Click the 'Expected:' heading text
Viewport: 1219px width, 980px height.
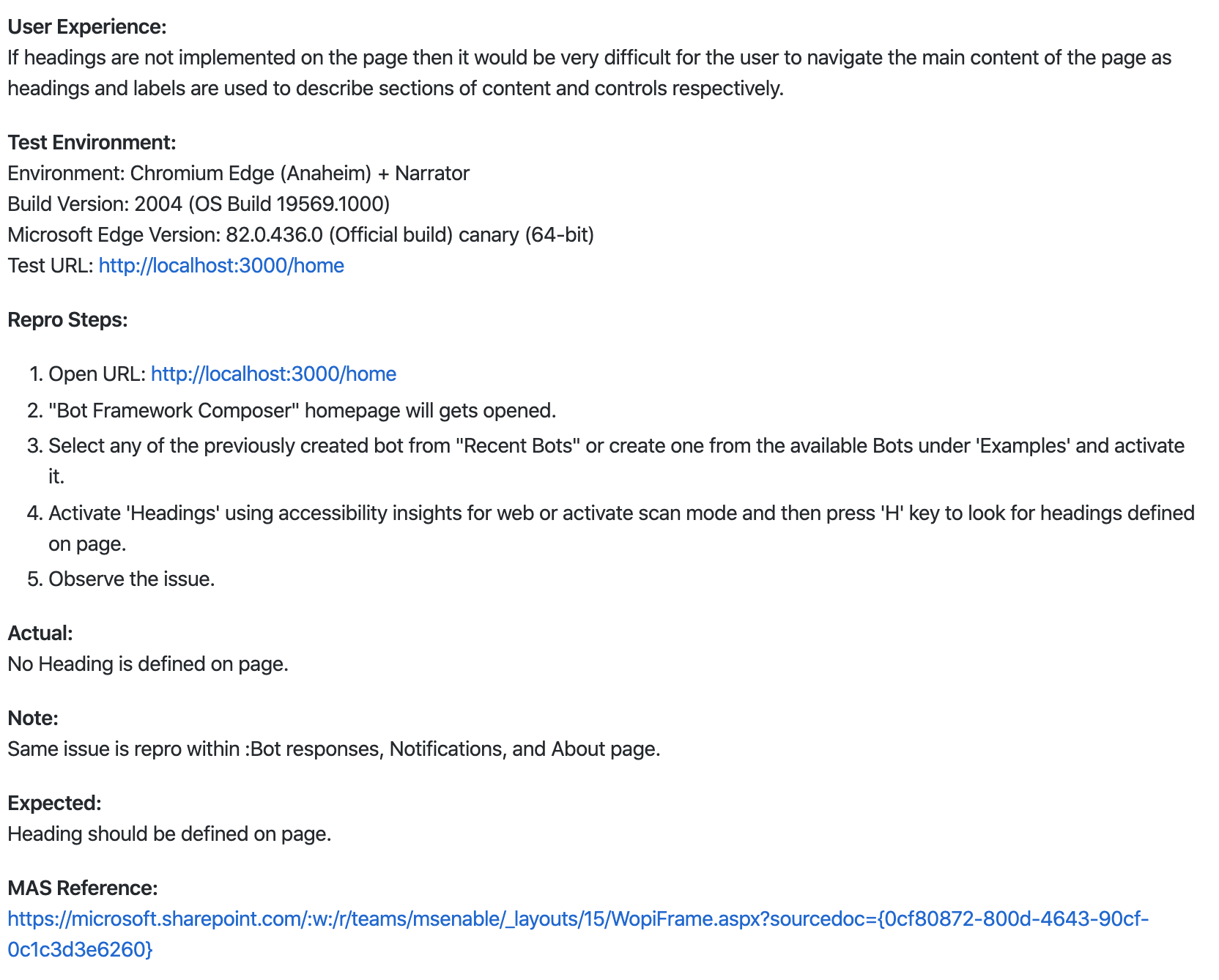[55, 803]
